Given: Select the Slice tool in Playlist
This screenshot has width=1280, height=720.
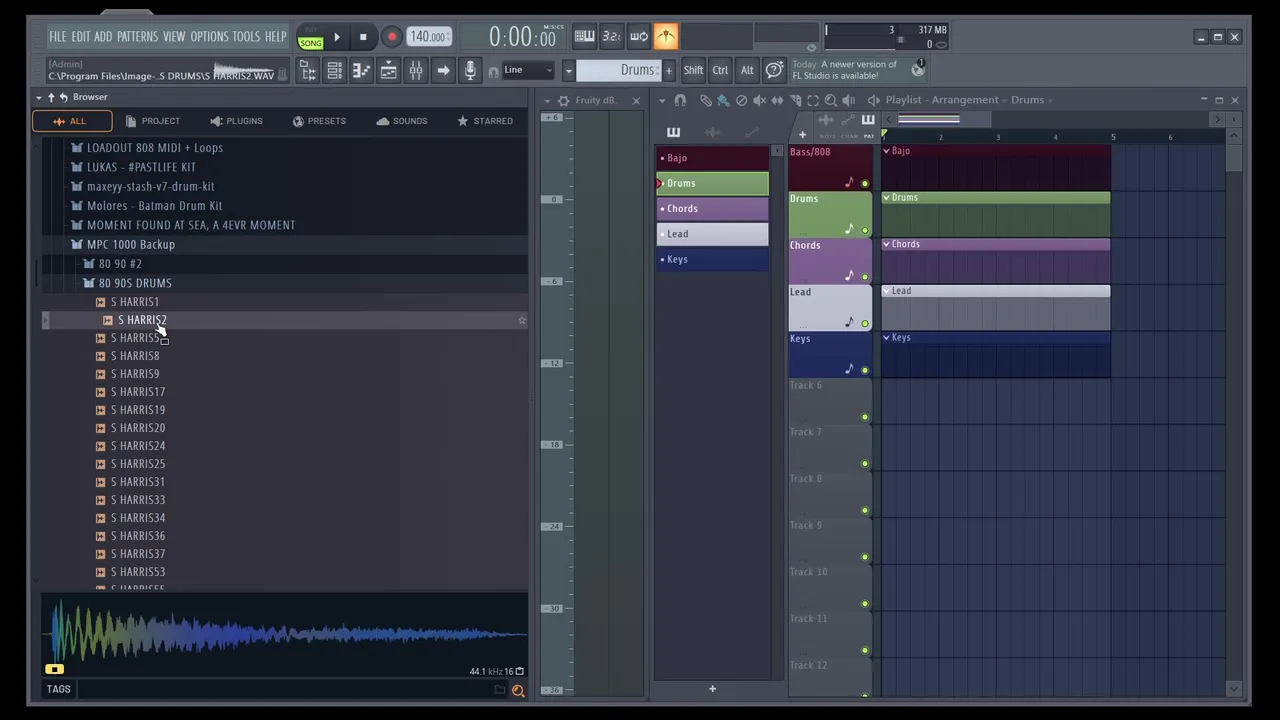Looking at the screenshot, I should pyautogui.click(x=795, y=100).
